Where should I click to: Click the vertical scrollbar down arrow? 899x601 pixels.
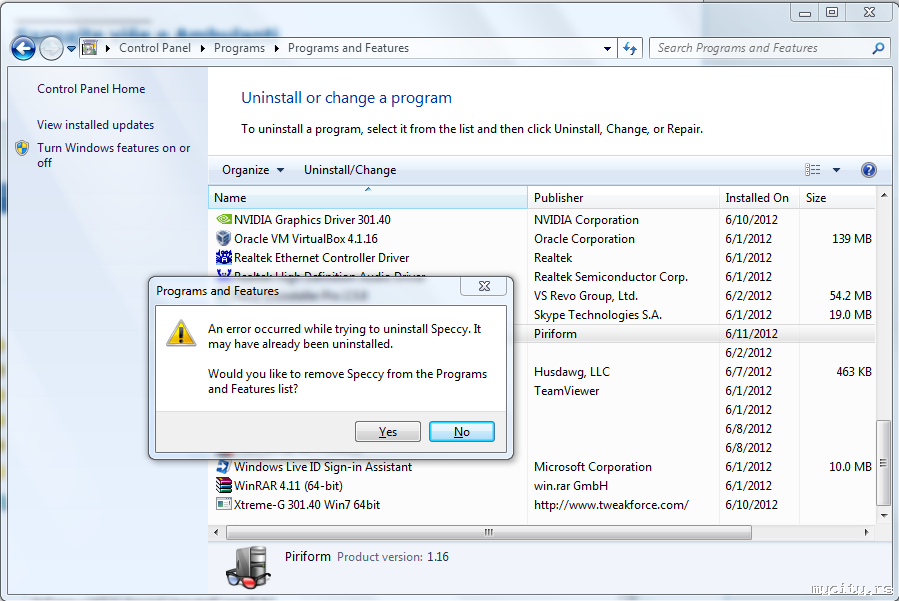click(x=884, y=516)
